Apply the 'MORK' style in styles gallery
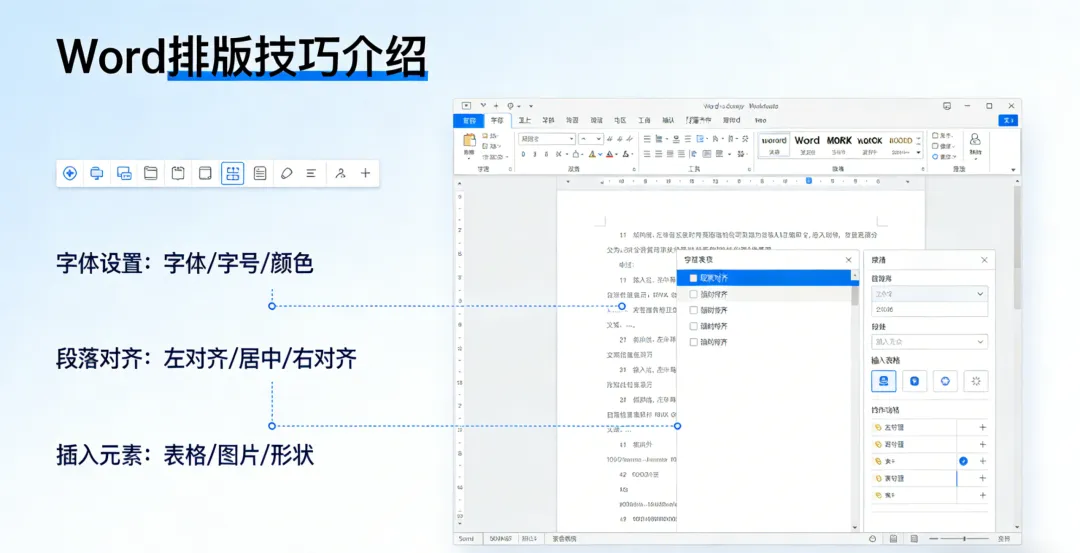Screen dimensions: 1080x553 point(838,145)
